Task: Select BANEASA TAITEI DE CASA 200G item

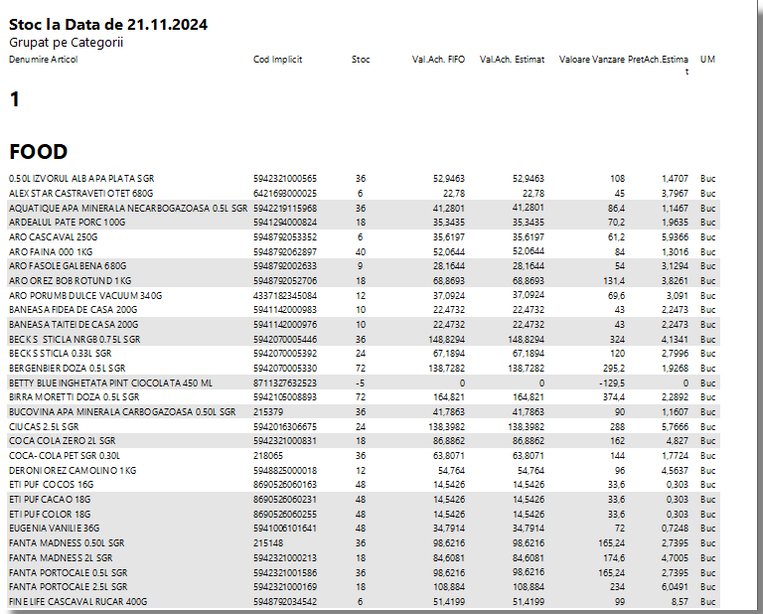Action: (73, 325)
